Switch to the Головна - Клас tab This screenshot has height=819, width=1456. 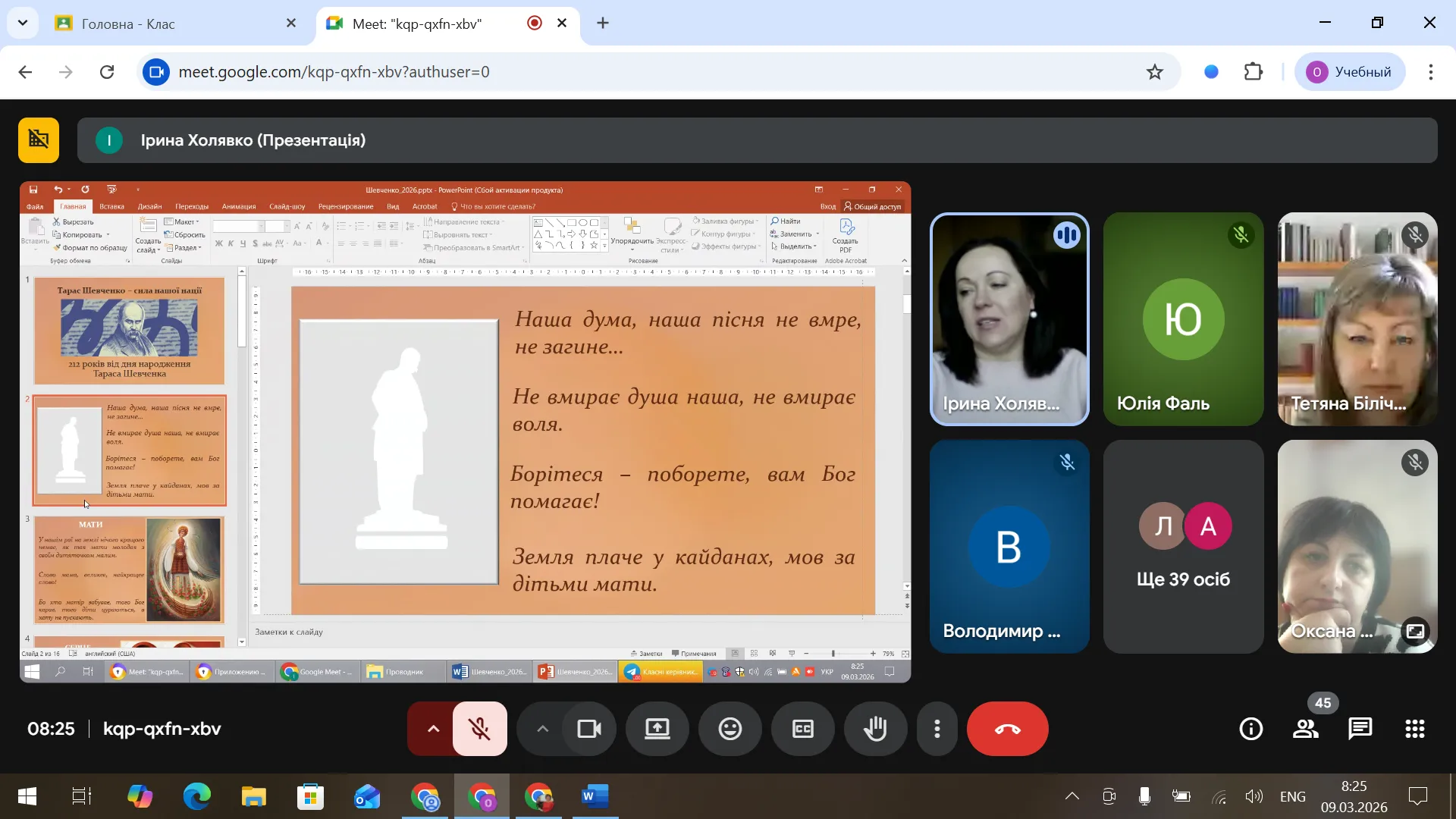click(128, 24)
